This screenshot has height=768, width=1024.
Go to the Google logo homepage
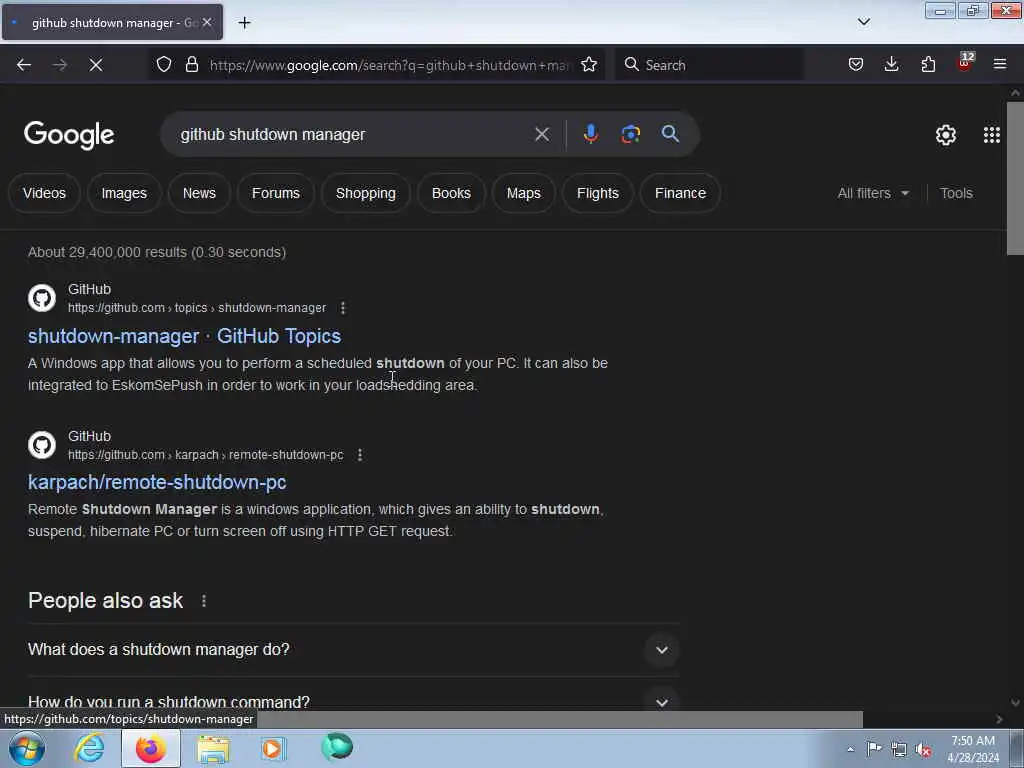point(69,135)
